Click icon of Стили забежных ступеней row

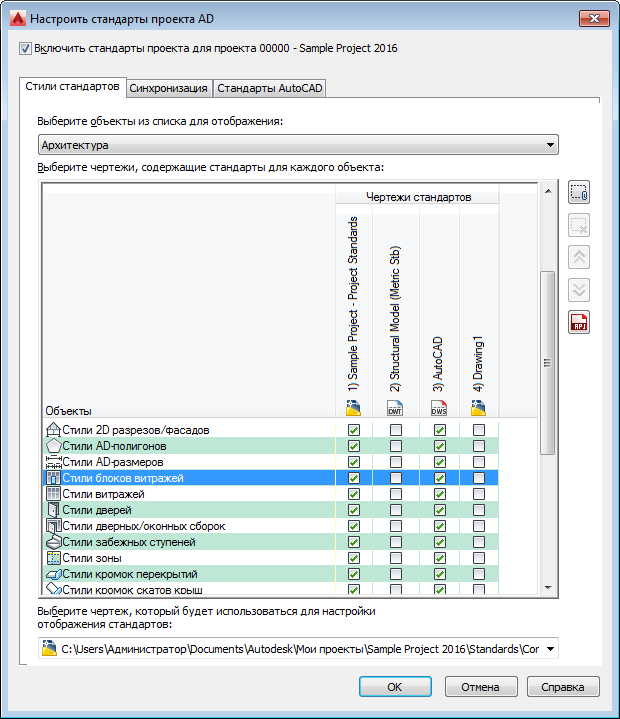[x=53, y=542]
